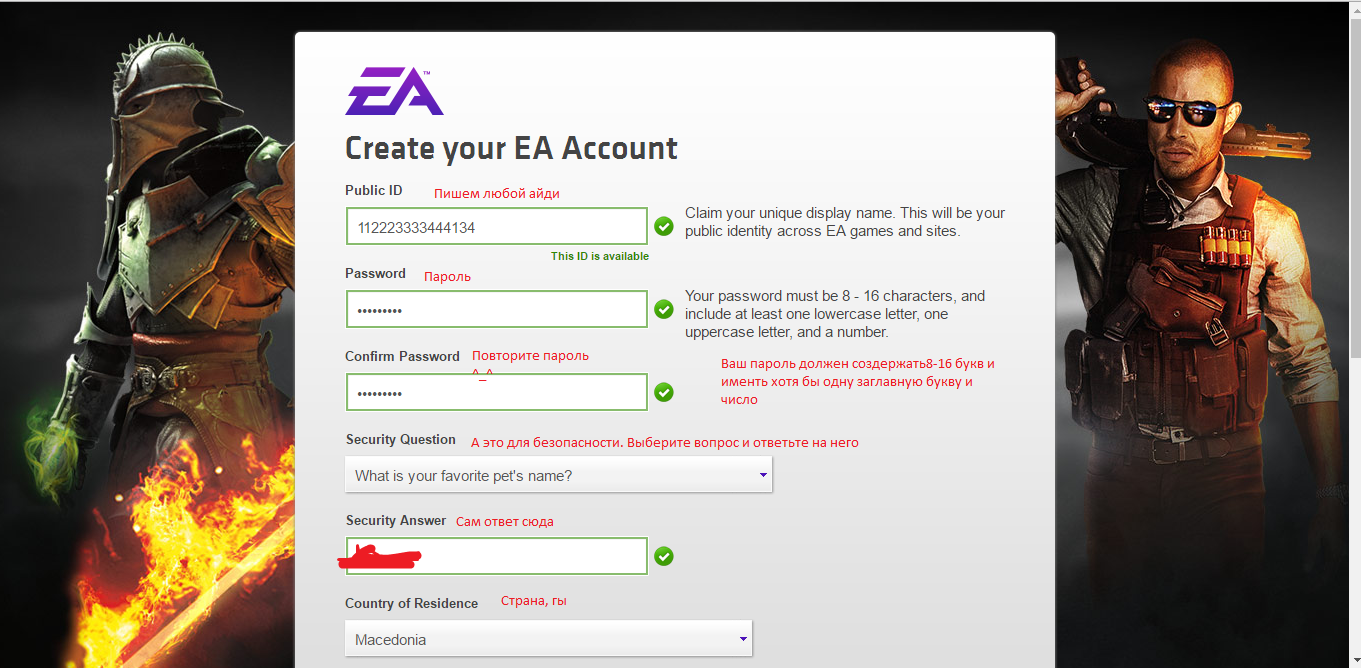
Task: Focus the Public ID input field
Action: click(x=497, y=227)
